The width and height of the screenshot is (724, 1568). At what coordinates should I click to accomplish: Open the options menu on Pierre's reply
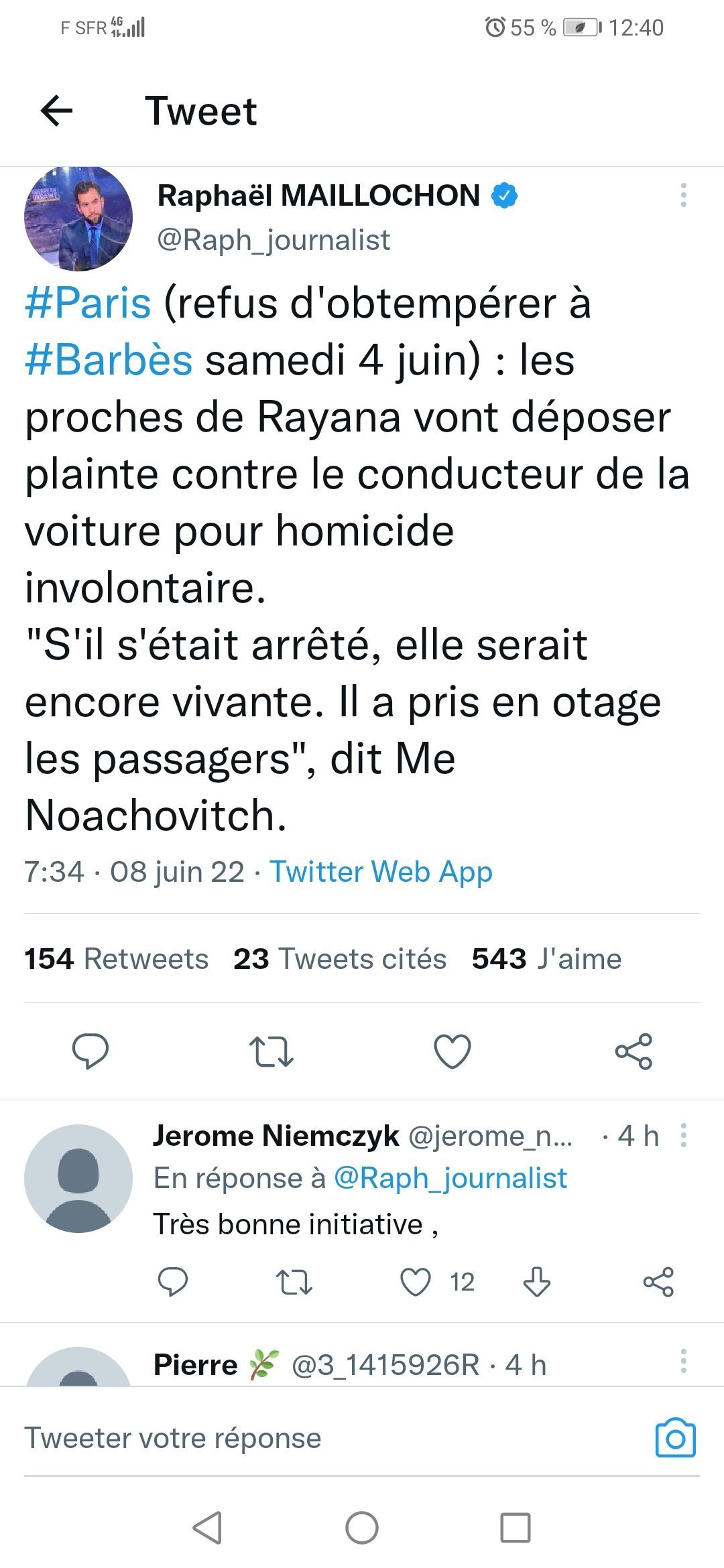tap(683, 1361)
